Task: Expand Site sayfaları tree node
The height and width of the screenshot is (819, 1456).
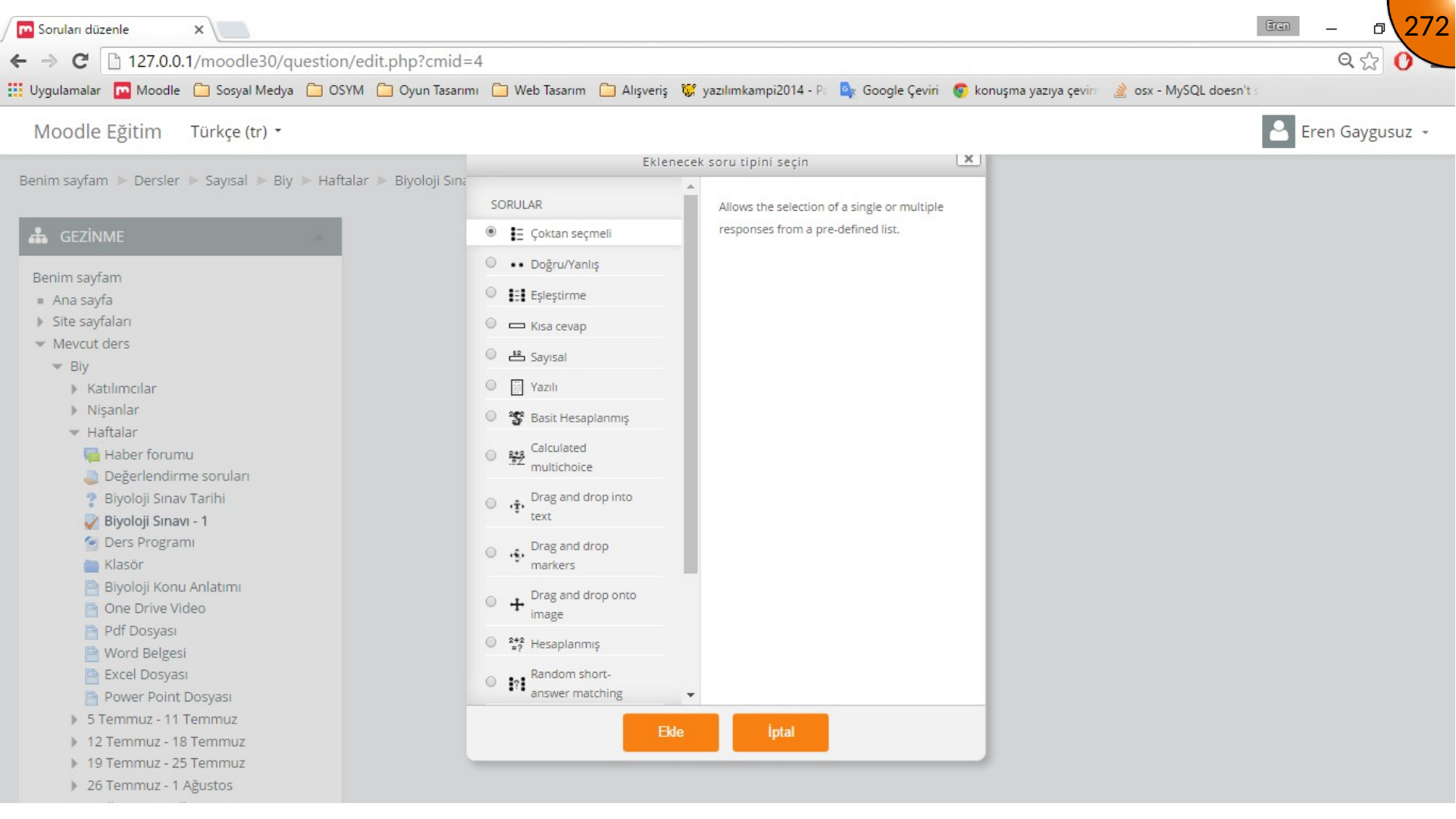Action: click(40, 322)
